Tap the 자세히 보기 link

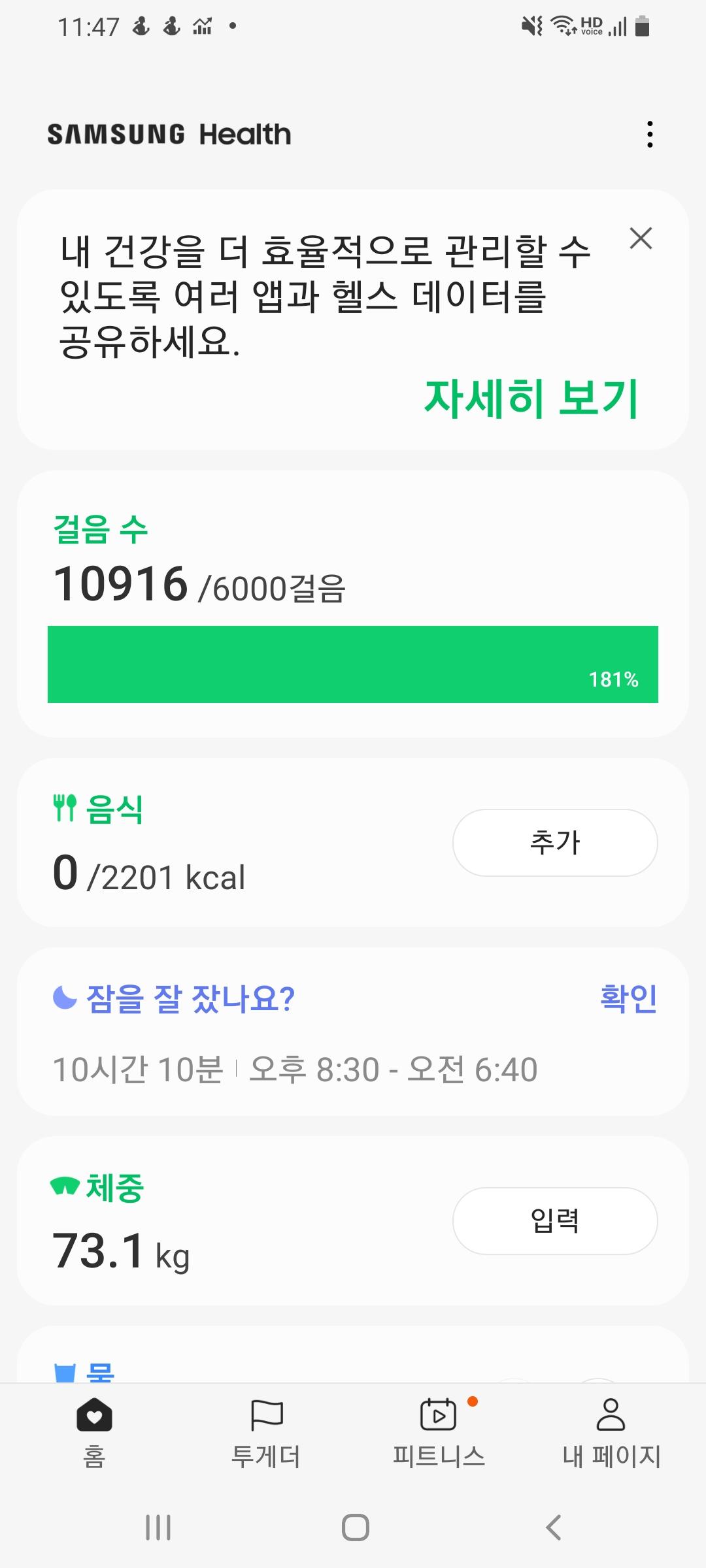tap(531, 398)
